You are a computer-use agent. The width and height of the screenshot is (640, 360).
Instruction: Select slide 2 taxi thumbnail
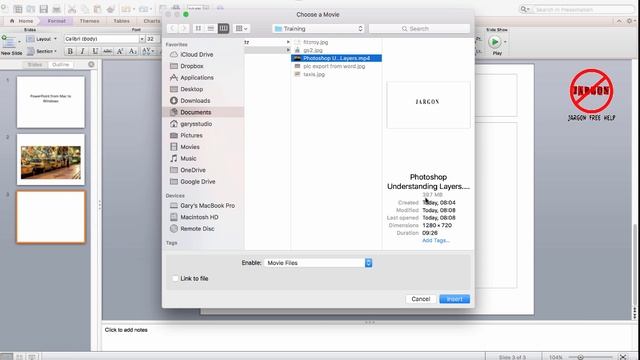tap(51, 160)
